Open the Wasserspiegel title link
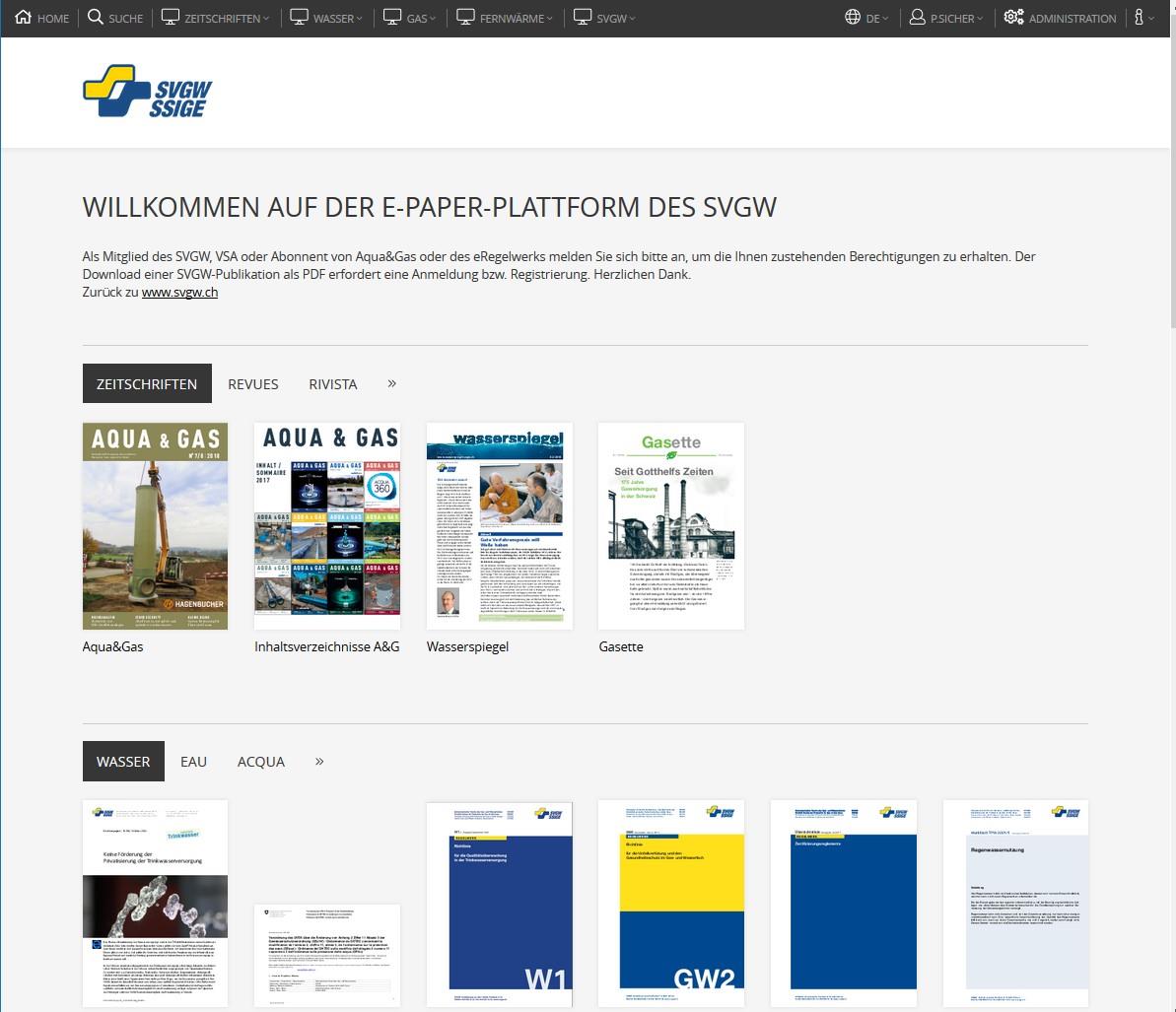 tap(467, 646)
